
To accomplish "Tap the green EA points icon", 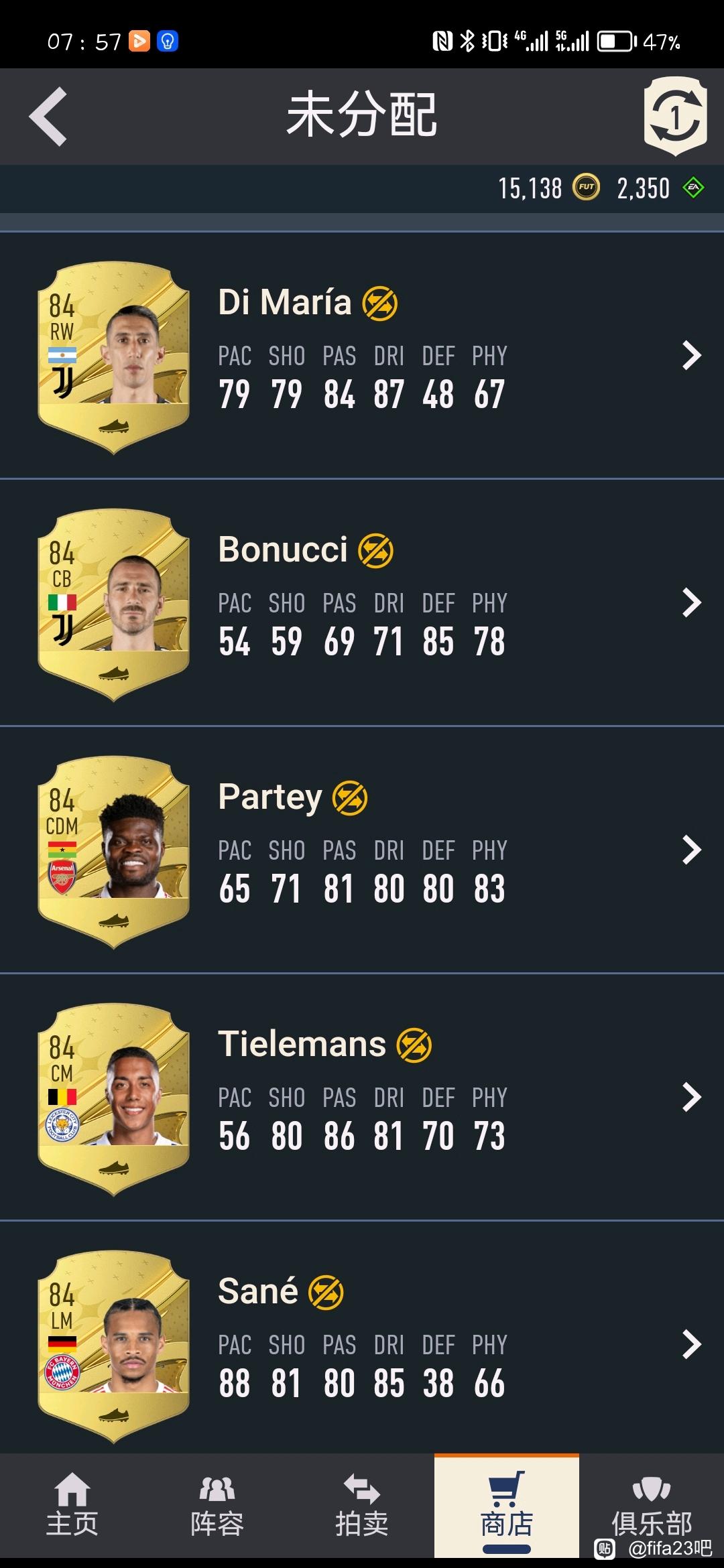I will (x=693, y=188).
